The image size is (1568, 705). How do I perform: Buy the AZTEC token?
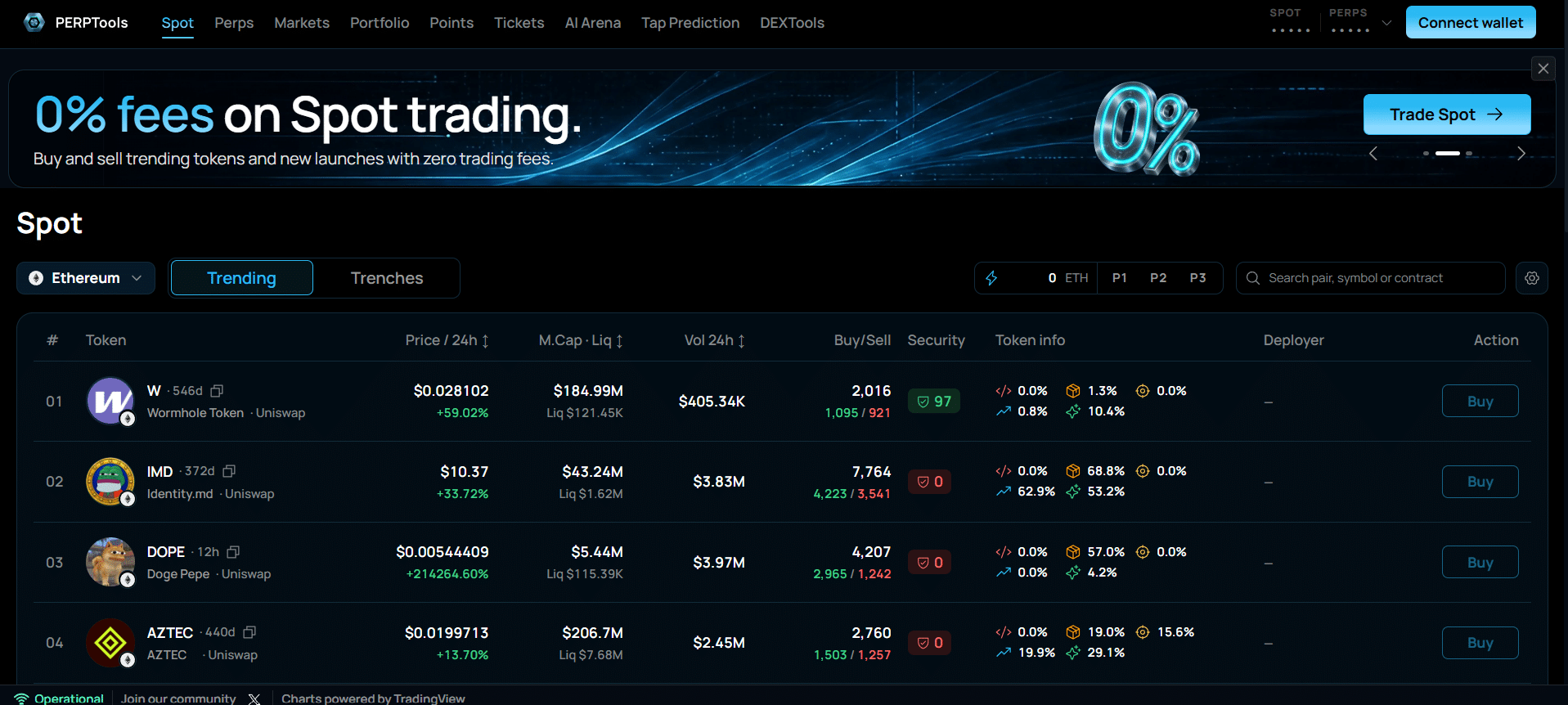coord(1480,643)
